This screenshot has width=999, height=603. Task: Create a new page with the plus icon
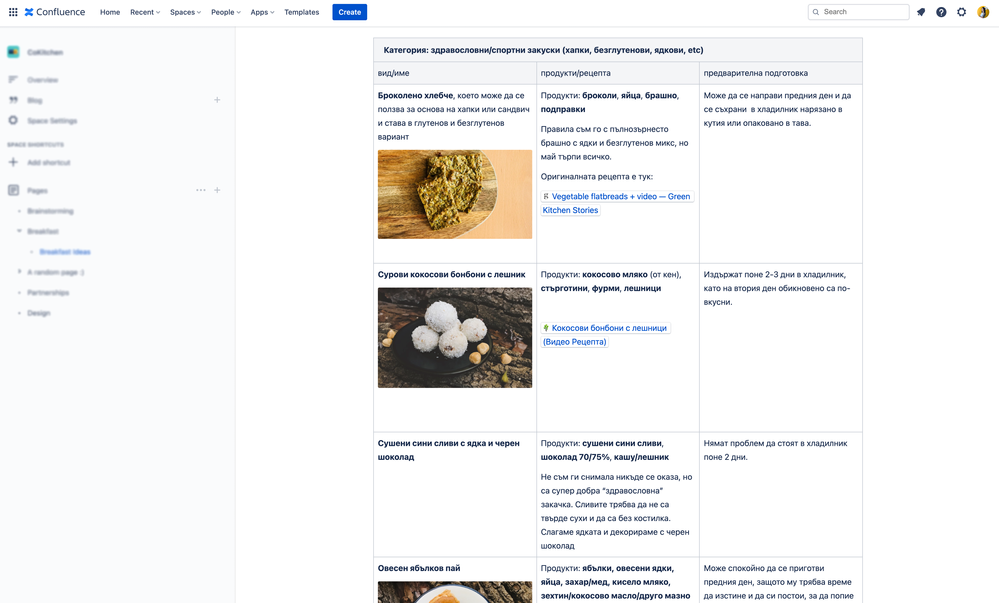tap(217, 189)
